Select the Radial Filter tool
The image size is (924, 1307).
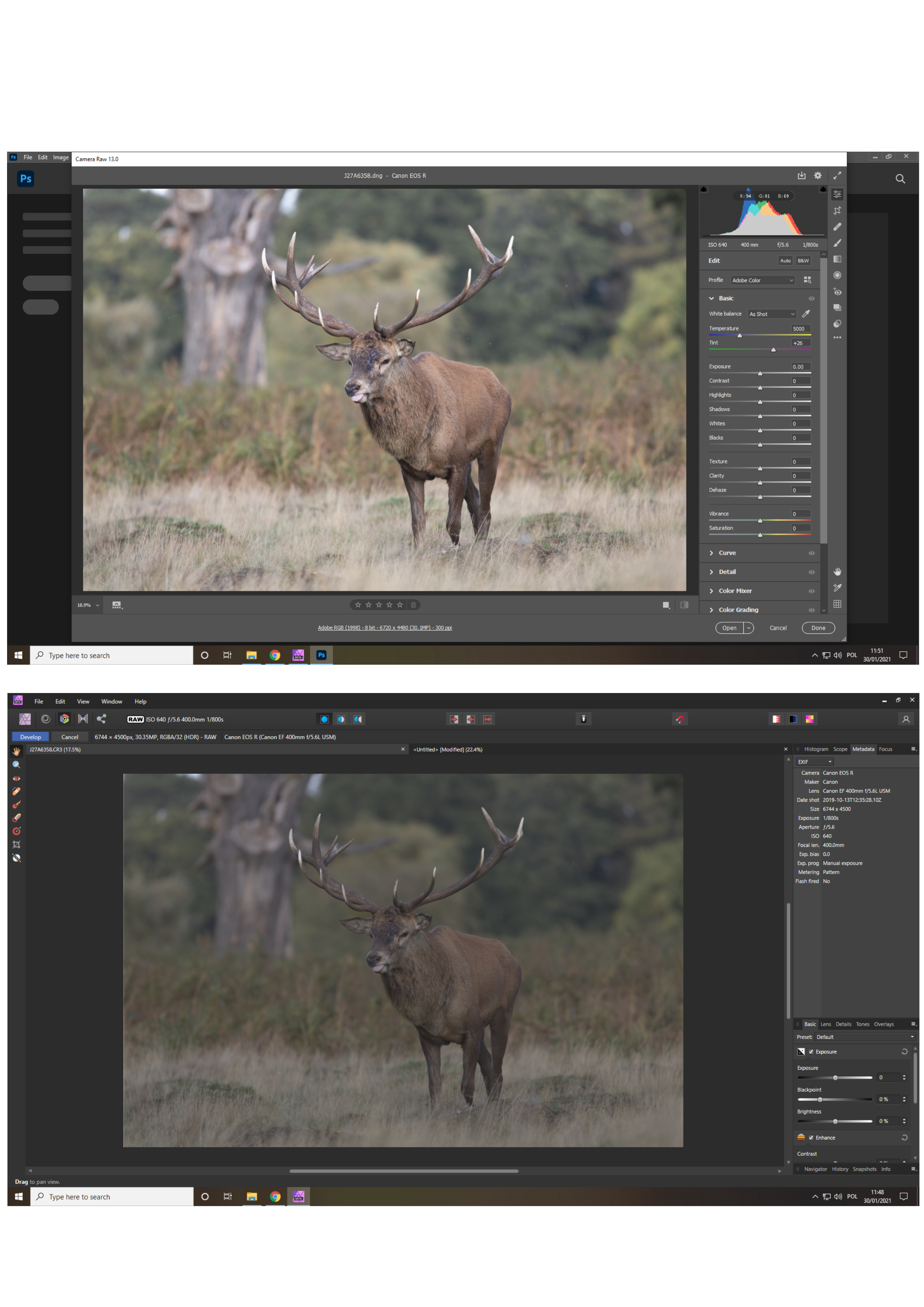[837, 275]
